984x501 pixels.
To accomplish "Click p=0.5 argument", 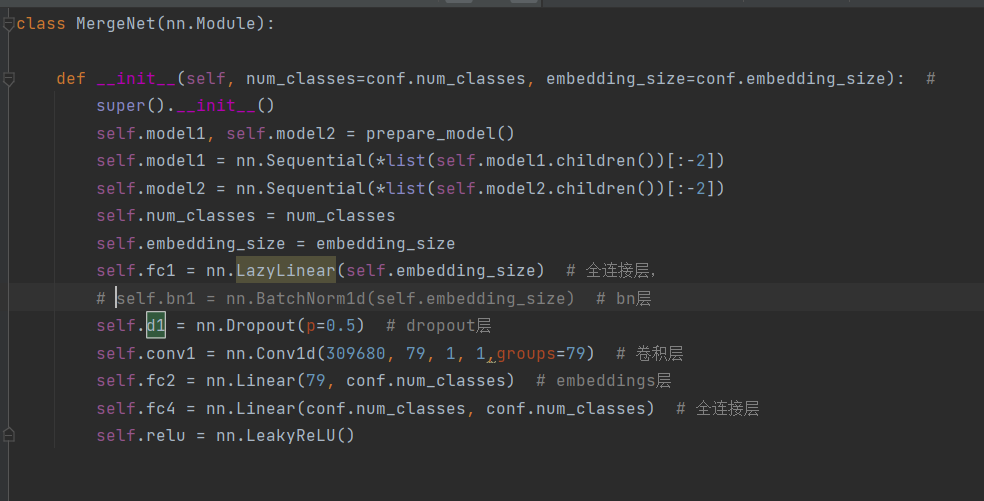I will point(331,325).
